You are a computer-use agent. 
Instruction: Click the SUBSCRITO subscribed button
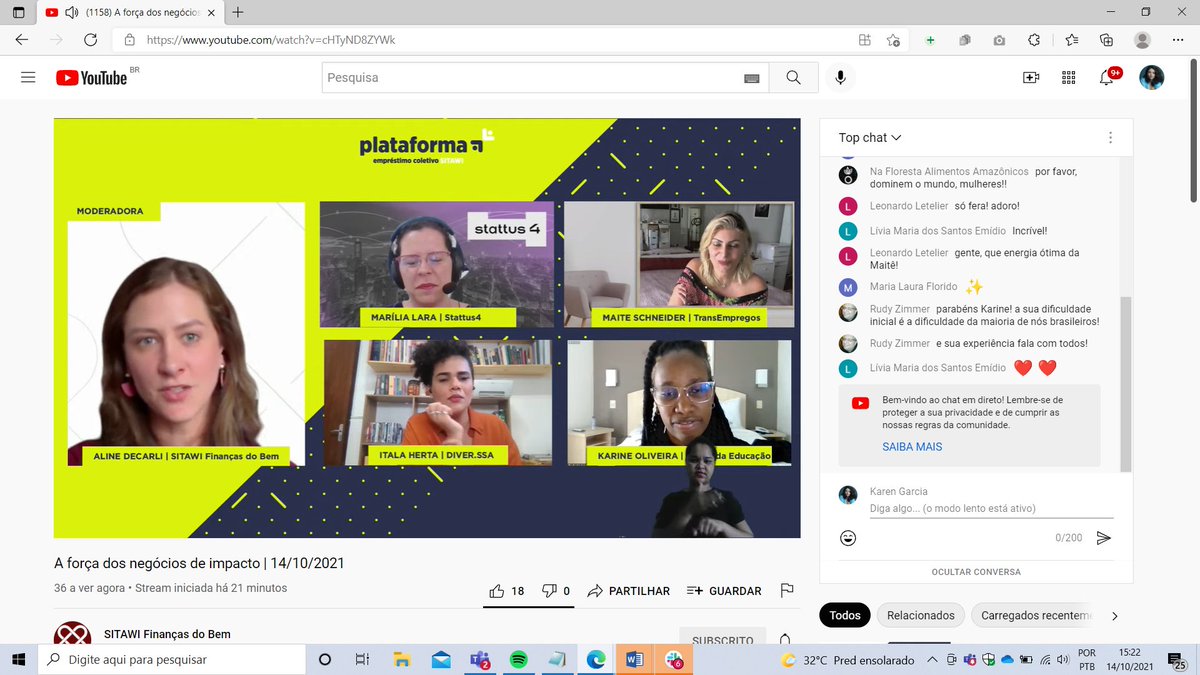[x=723, y=640]
